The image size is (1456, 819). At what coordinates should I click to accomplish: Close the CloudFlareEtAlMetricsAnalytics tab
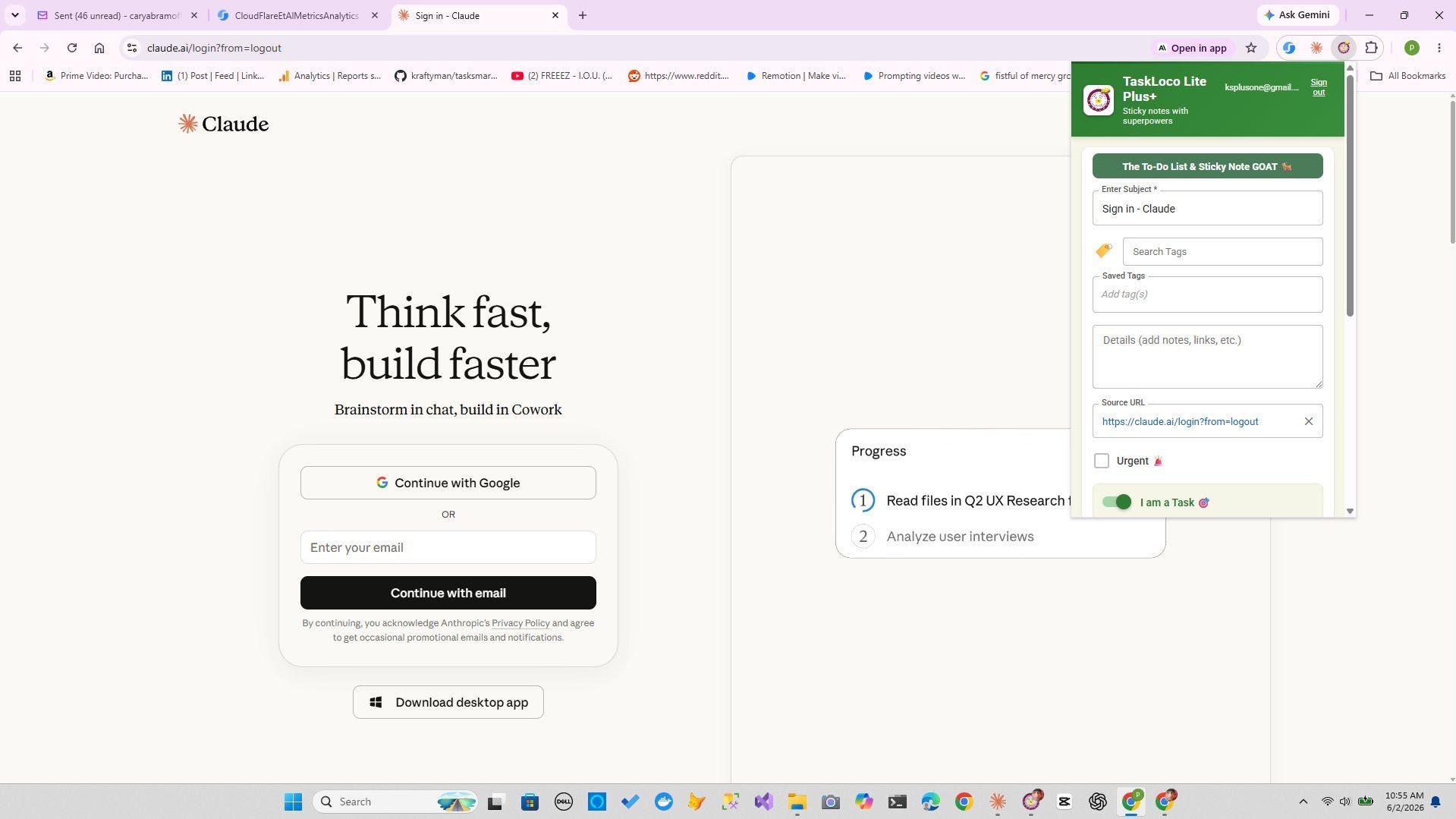(x=375, y=15)
